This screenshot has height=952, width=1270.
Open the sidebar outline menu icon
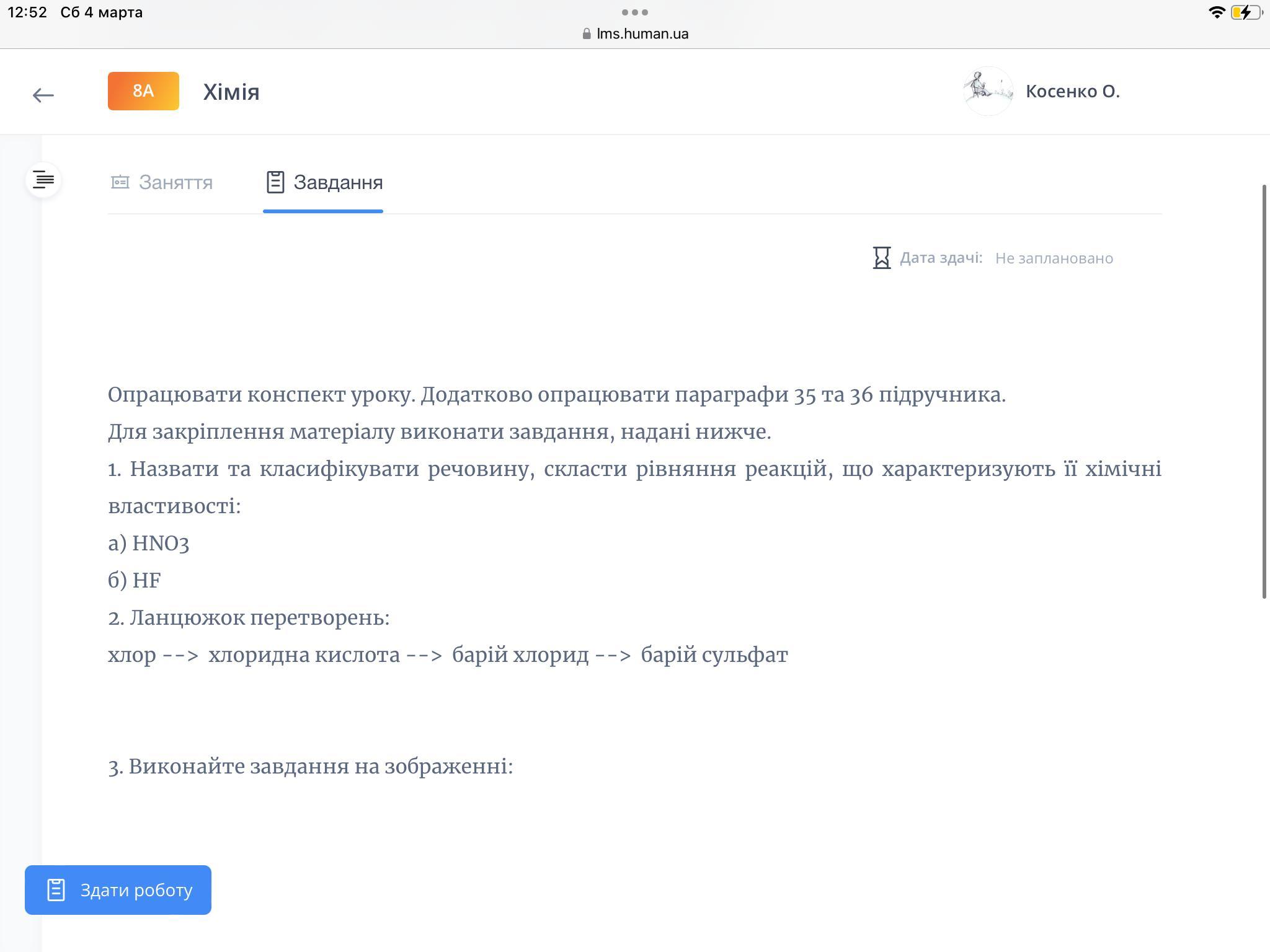pos(43,180)
